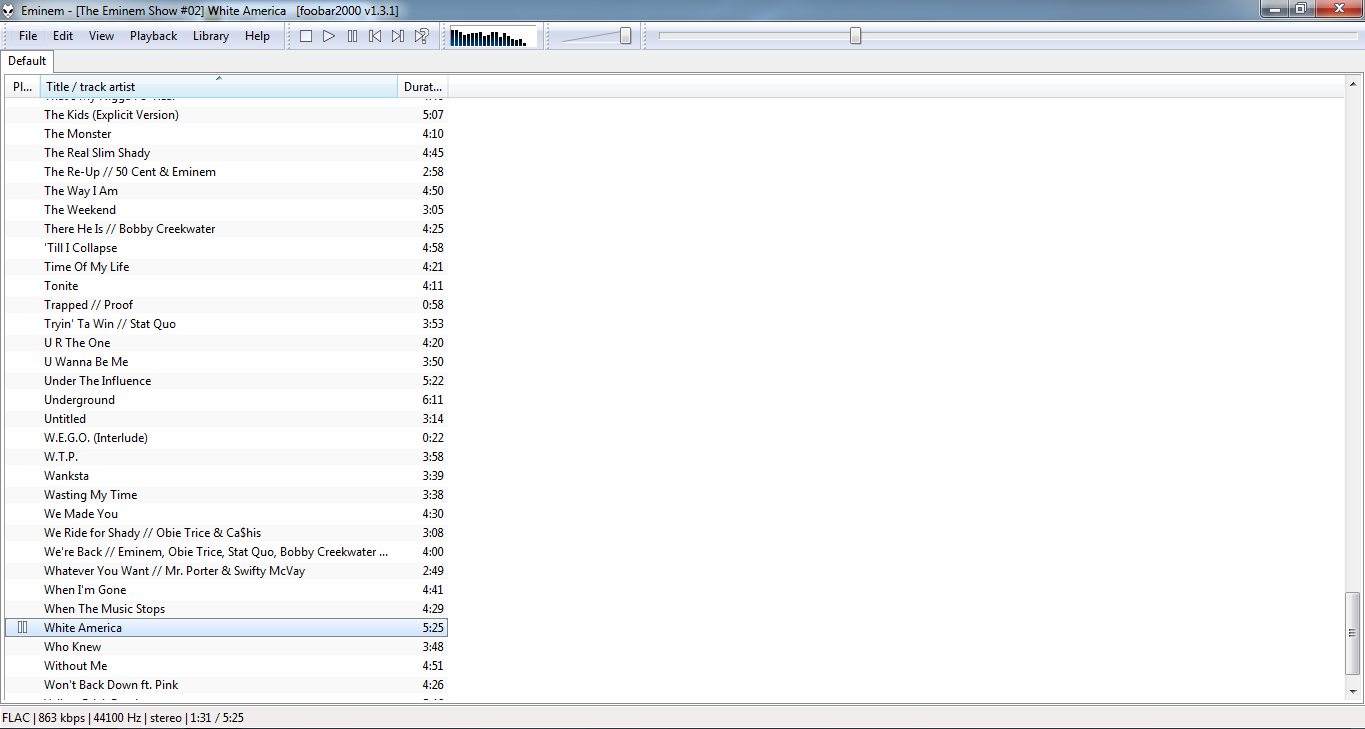This screenshot has height=729, width=1365.
Task: Select track The Way I Am
Action: pos(226,191)
